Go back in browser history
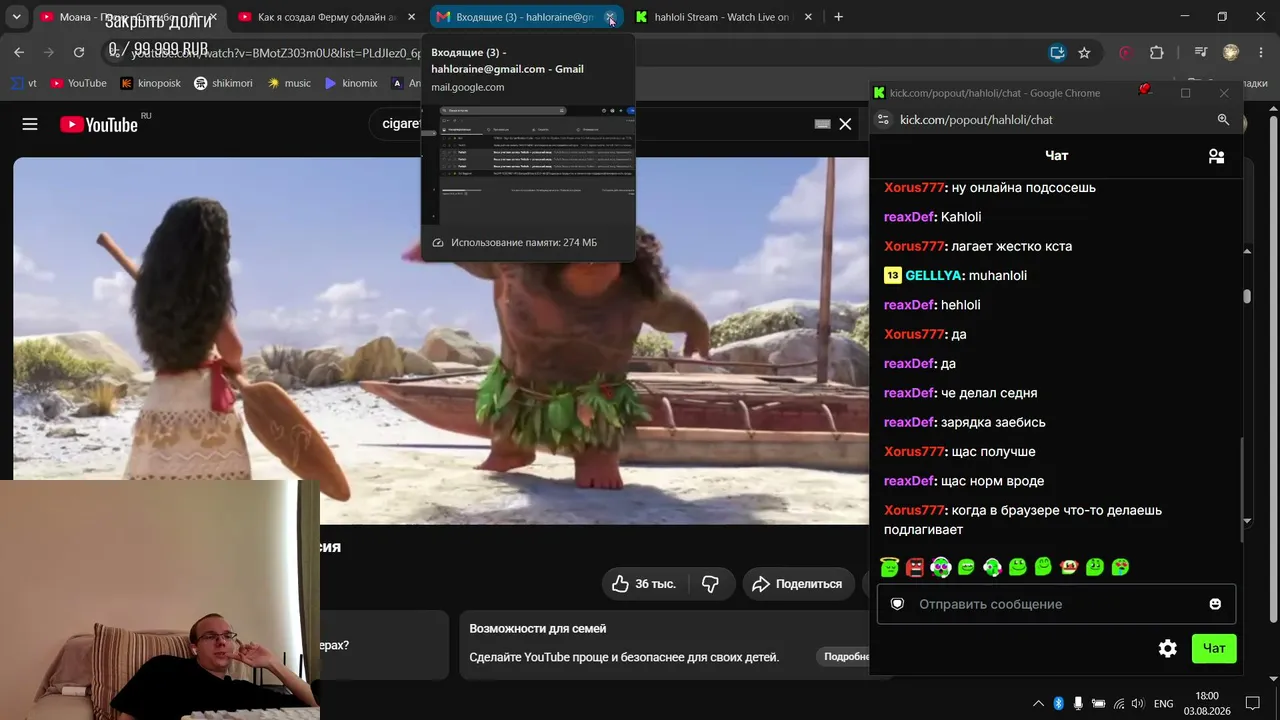This screenshot has height=720, width=1280. pyautogui.click(x=19, y=53)
